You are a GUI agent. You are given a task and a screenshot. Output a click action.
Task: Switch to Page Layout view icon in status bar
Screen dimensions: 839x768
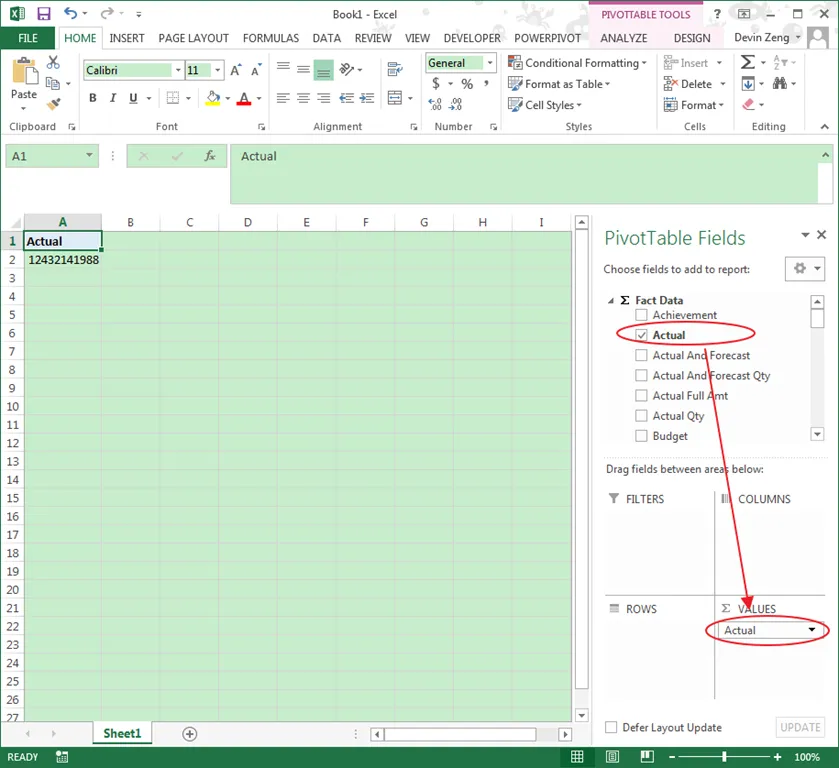[x=612, y=757]
